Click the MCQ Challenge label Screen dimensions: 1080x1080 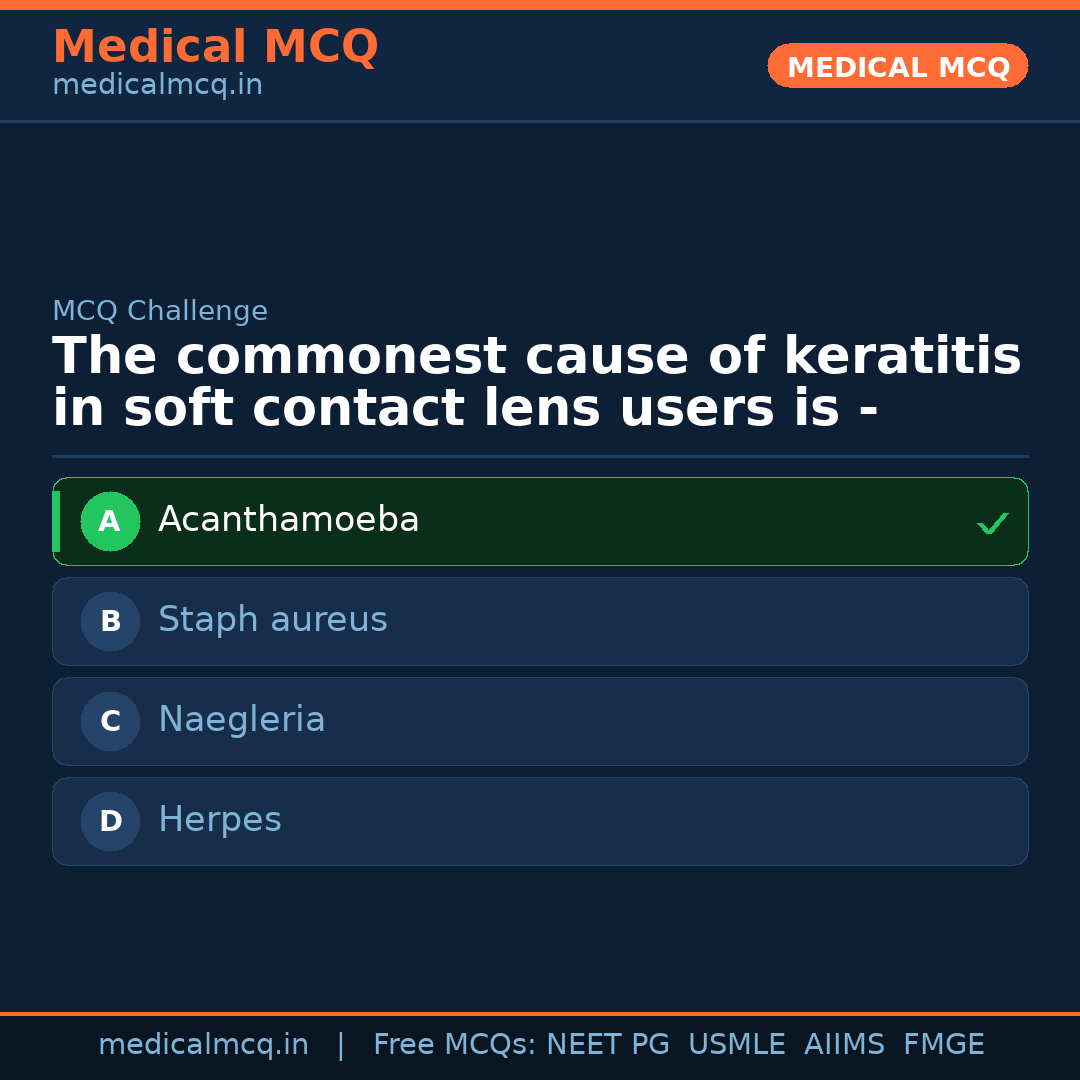point(160,311)
